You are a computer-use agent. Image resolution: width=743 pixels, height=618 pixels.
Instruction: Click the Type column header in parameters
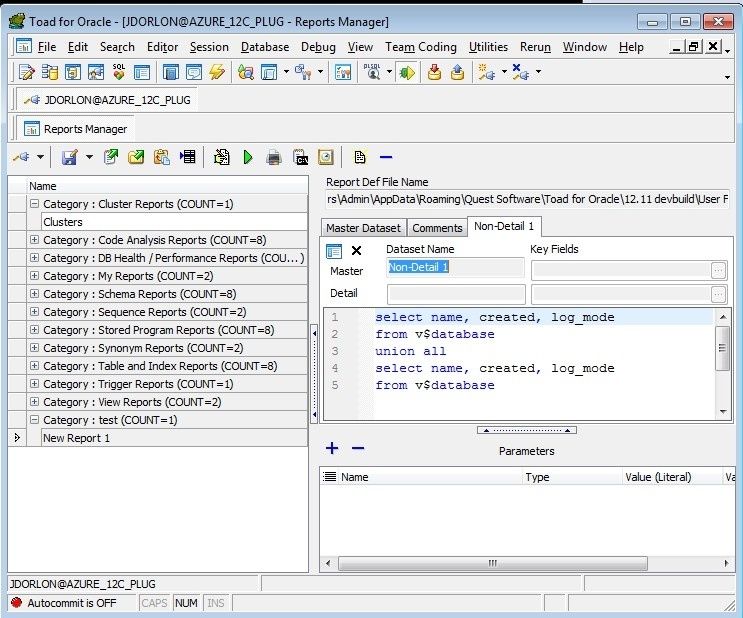tap(572, 477)
